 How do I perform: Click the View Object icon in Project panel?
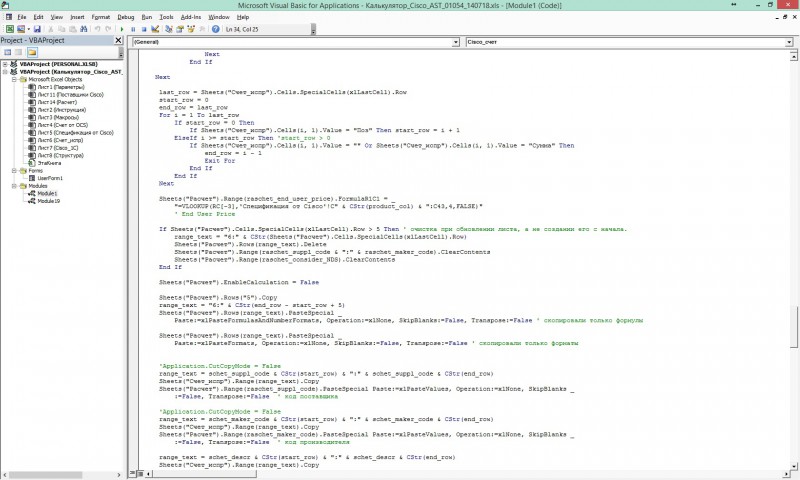tap(20, 53)
